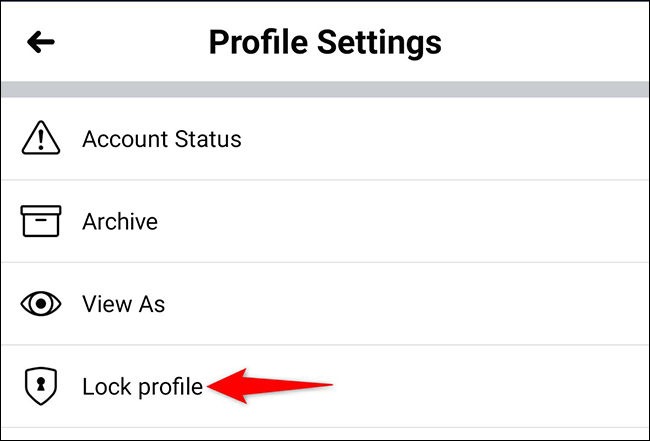Image resolution: width=650 pixels, height=441 pixels.
Task: Click the gray divider band below the header
Action: pyautogui.click(x=324, y=91)
